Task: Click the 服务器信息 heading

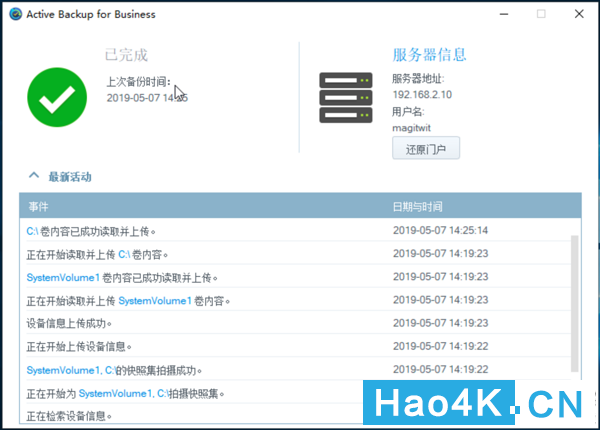Action: coord(429,55)
